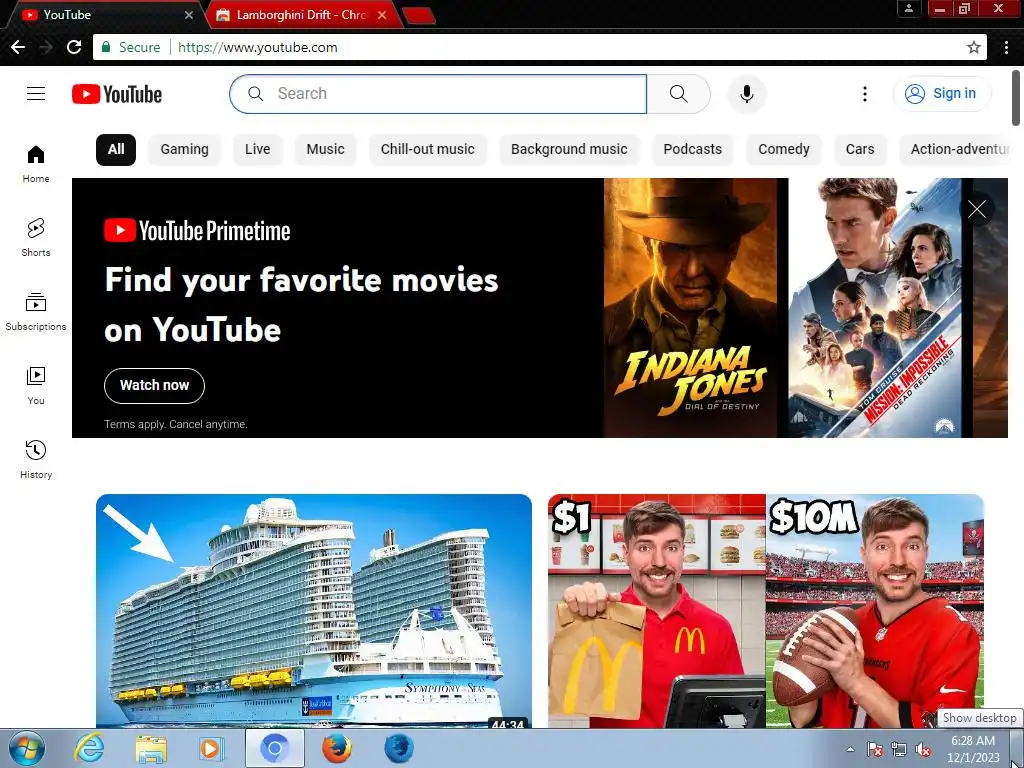Open Shorts from the sidebar
The height and width of the screenshot is (768, 1024).
[36, 238]
